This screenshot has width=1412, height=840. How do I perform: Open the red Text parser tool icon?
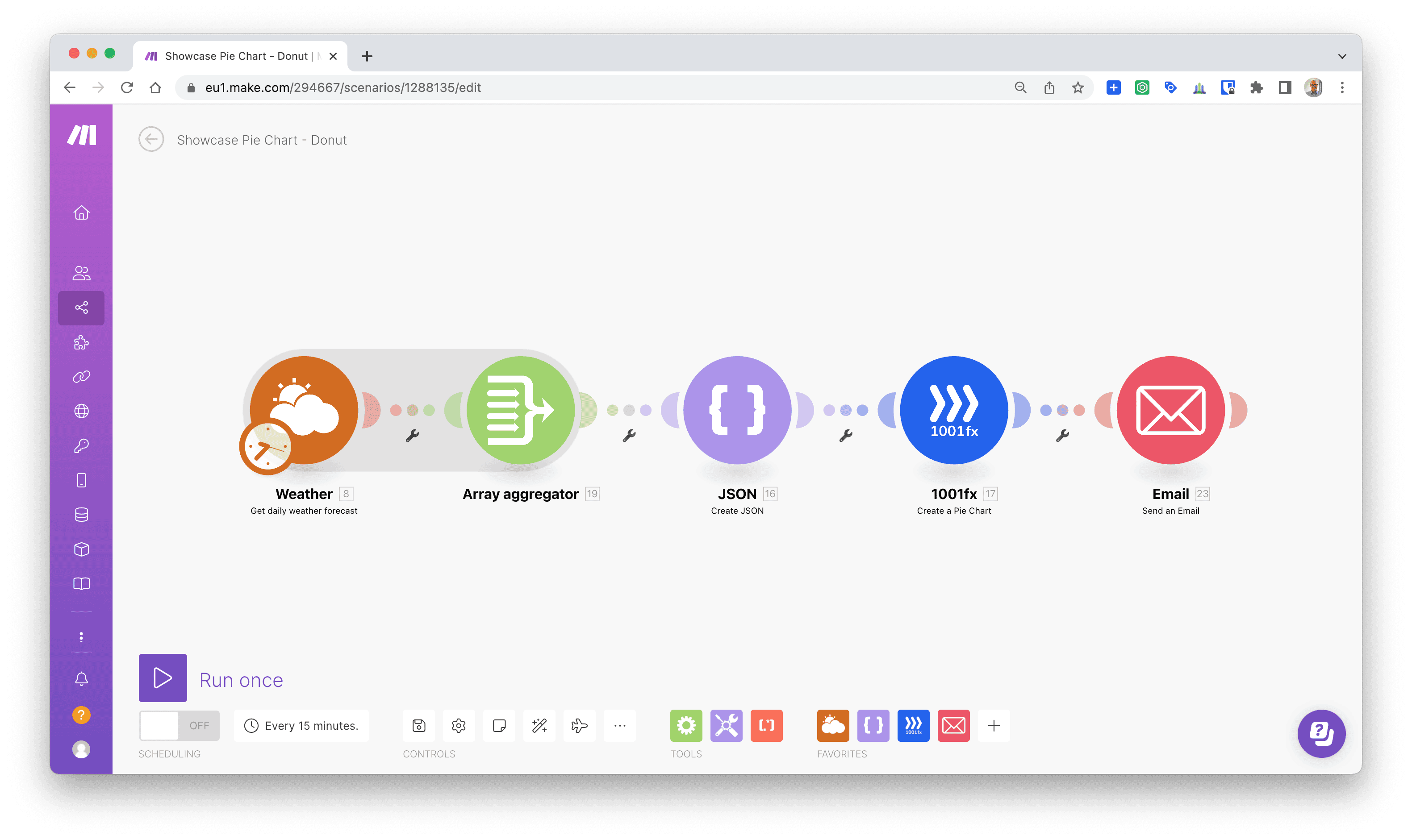click(x=766, y=725)
